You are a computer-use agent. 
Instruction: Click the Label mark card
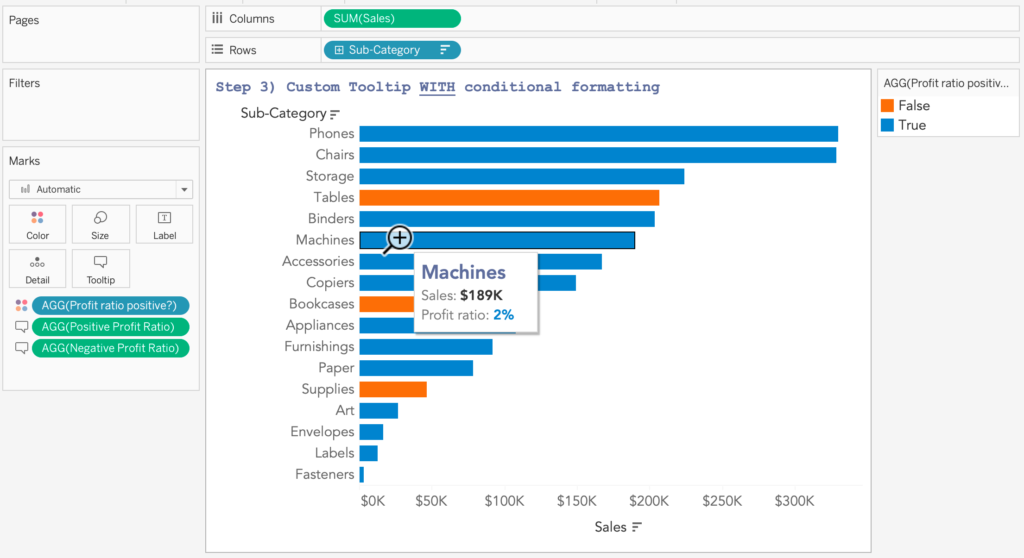[x=164, y=224]
